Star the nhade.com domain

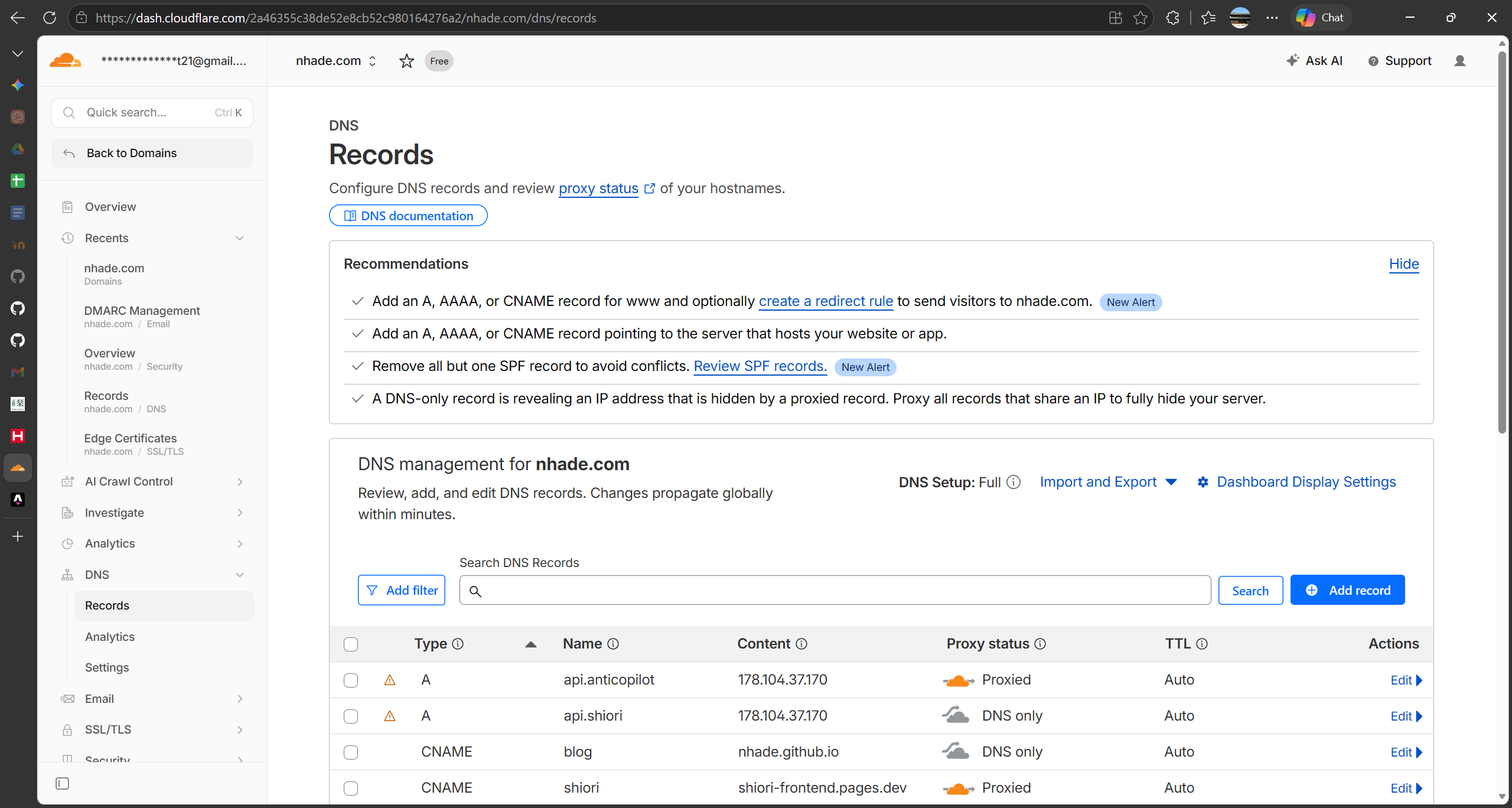pos(406,61)
